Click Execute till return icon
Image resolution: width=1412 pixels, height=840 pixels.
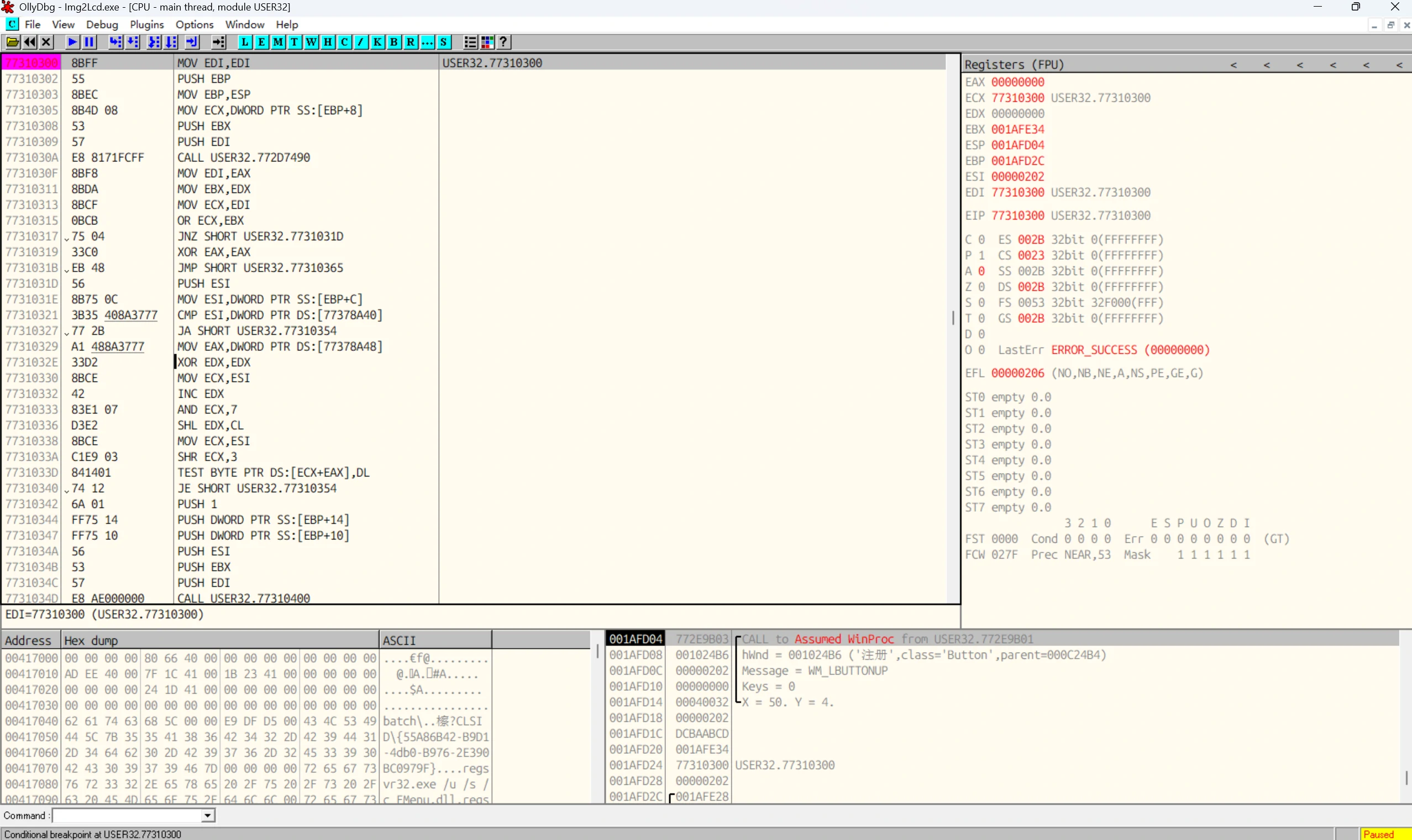192,42
